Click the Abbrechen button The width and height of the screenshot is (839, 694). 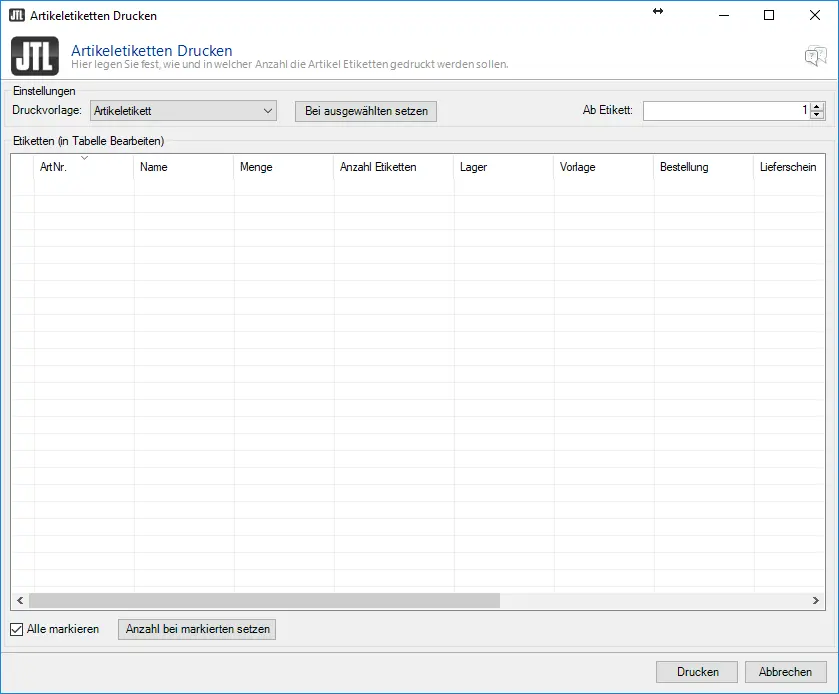click(x=785, y=672)
